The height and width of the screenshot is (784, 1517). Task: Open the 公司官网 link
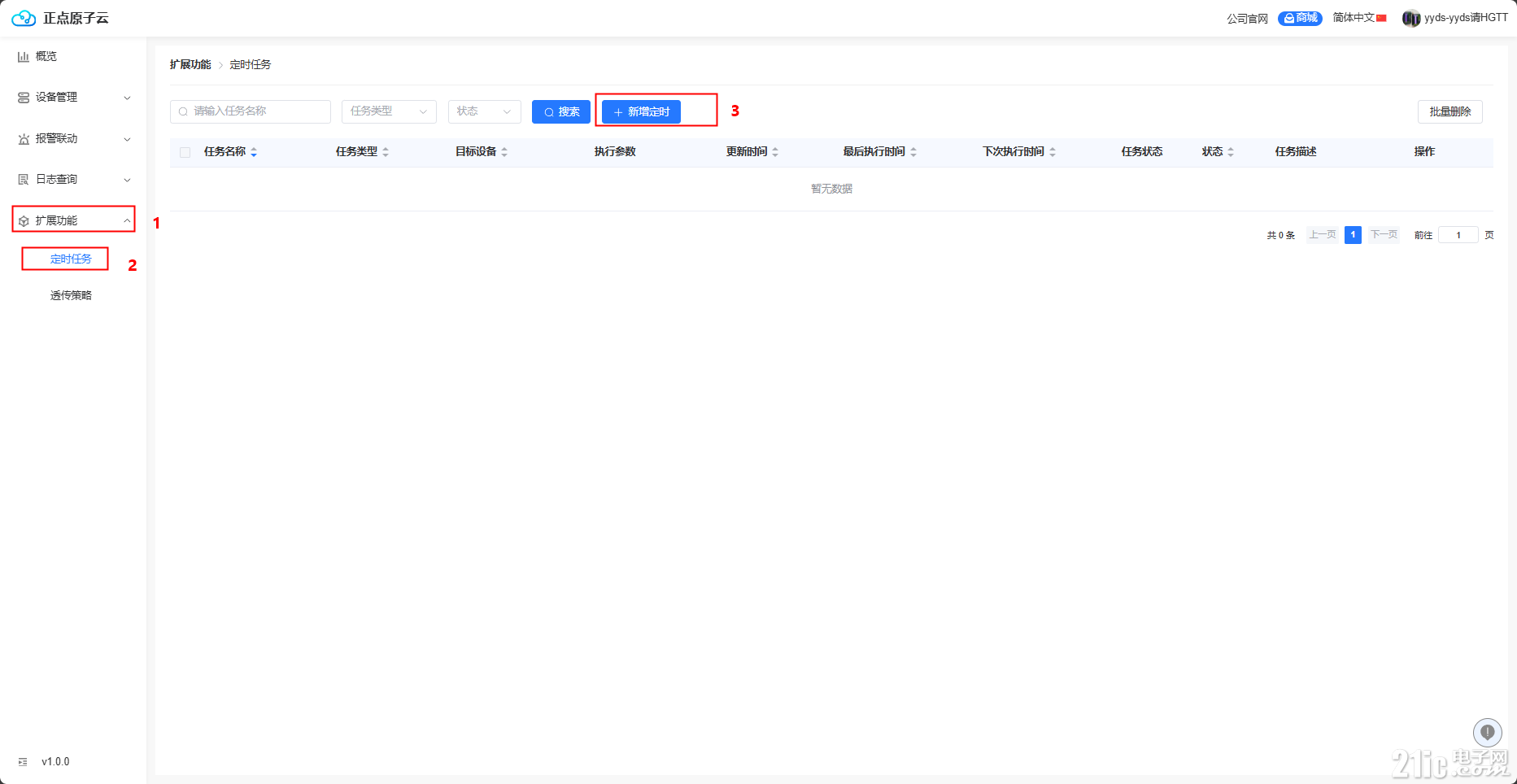point(1247,19)
